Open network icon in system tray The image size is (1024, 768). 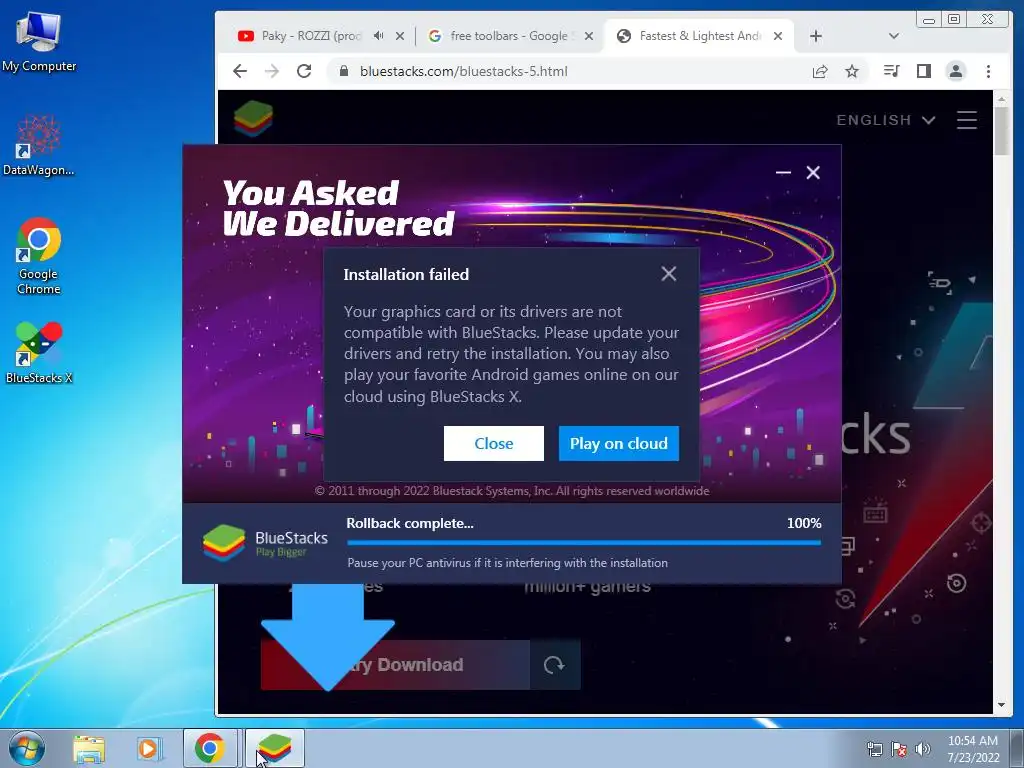pos(874,750)
